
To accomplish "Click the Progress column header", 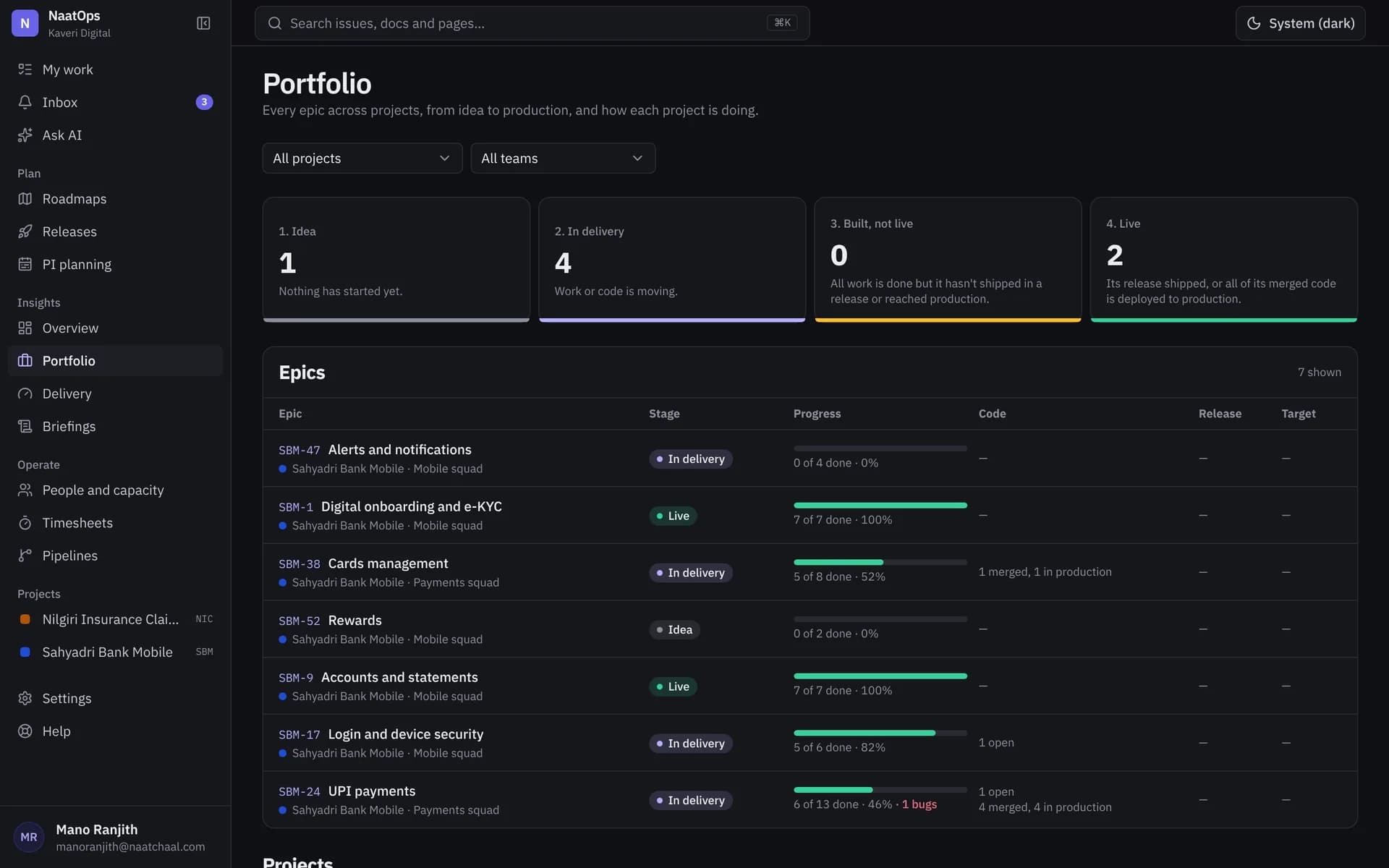I will coord(817,414).
